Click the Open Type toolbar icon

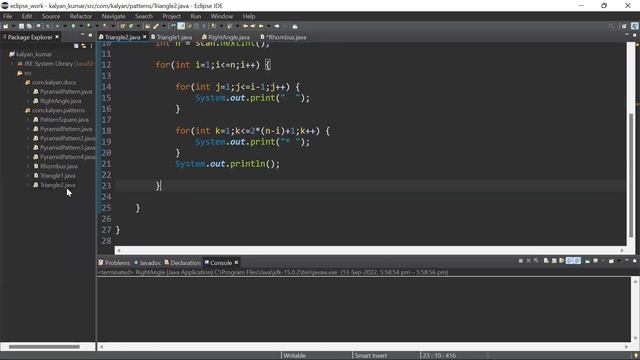coord(147,26)
